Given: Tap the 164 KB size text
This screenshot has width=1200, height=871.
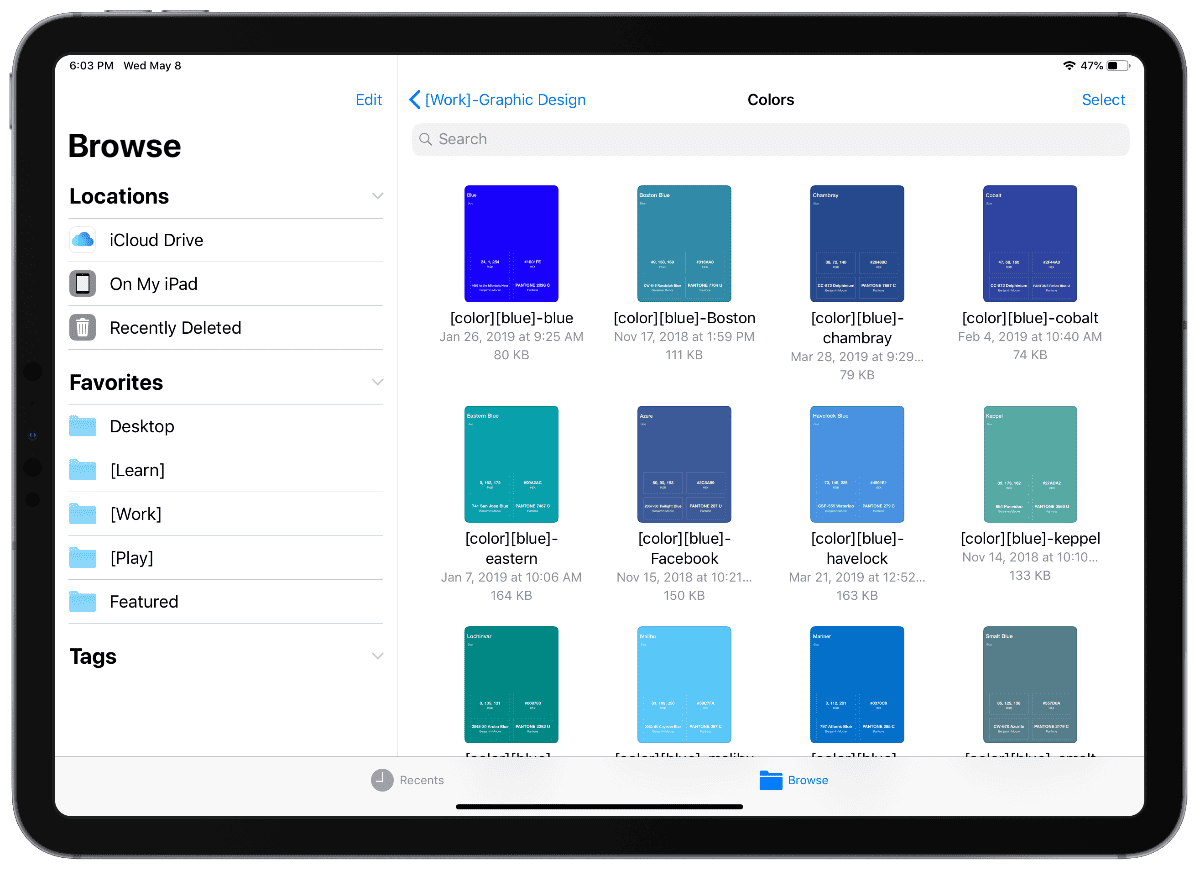Looking at the screenshot, I should click(511, 596).
